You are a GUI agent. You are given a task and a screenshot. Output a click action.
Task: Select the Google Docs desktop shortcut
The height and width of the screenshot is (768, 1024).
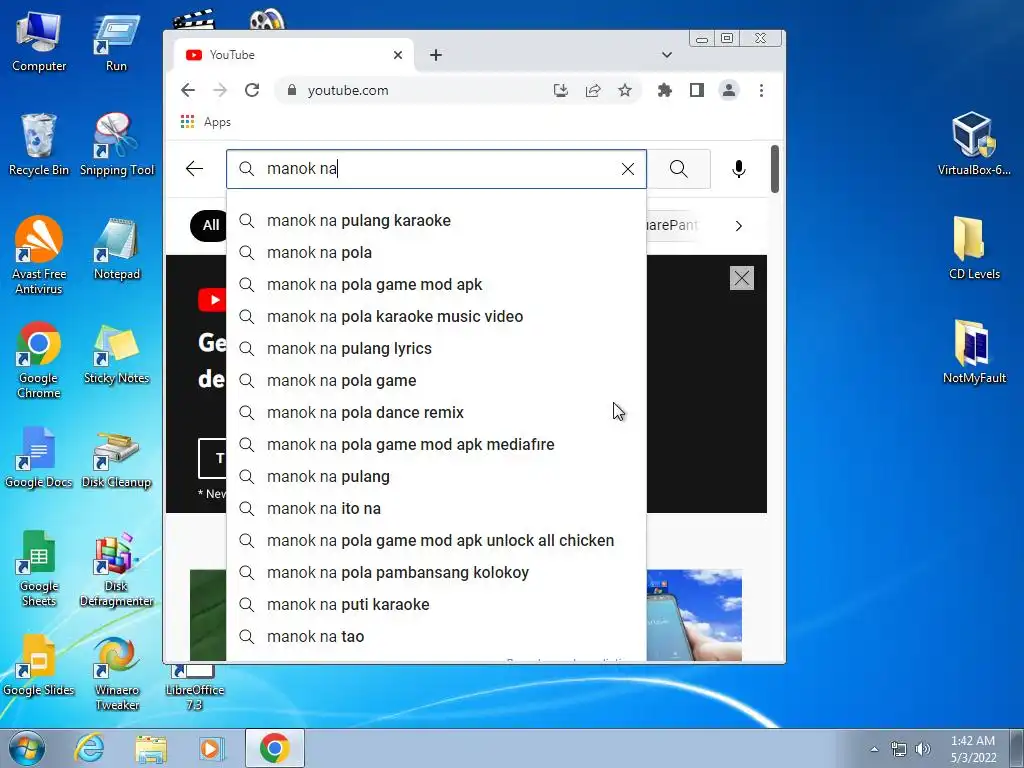pyautogui.click(x=39, y=458)
